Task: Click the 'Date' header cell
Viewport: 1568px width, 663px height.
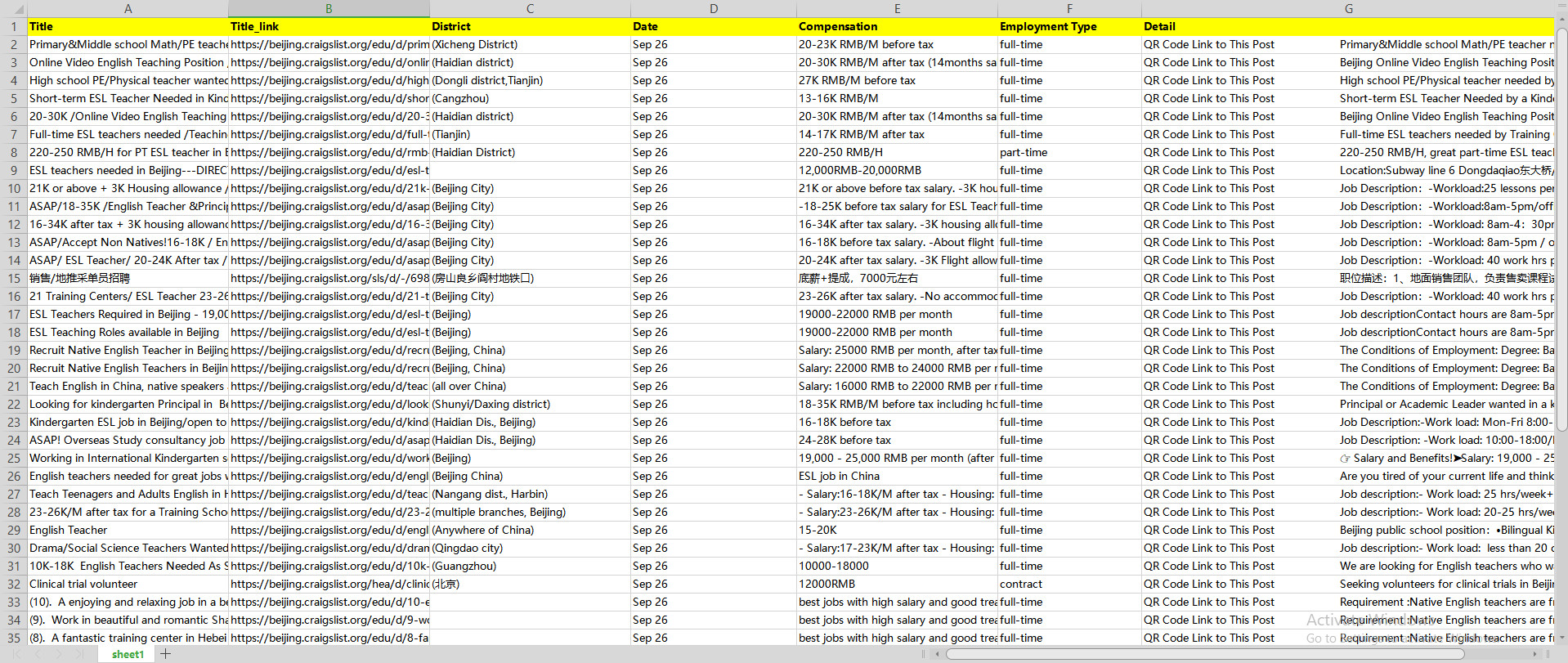Action: tap(714, 26)
